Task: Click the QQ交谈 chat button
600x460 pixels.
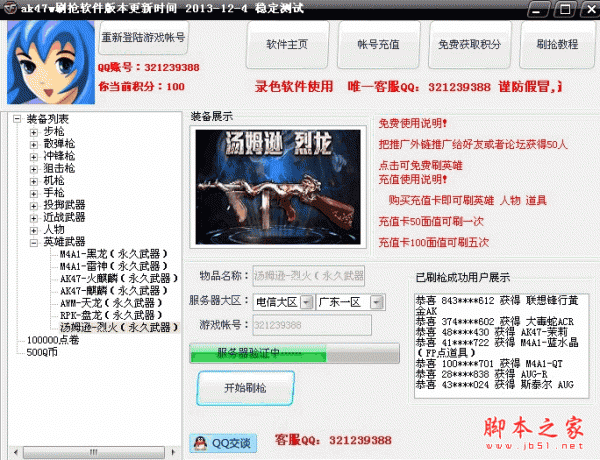Action: coord(223,443)
